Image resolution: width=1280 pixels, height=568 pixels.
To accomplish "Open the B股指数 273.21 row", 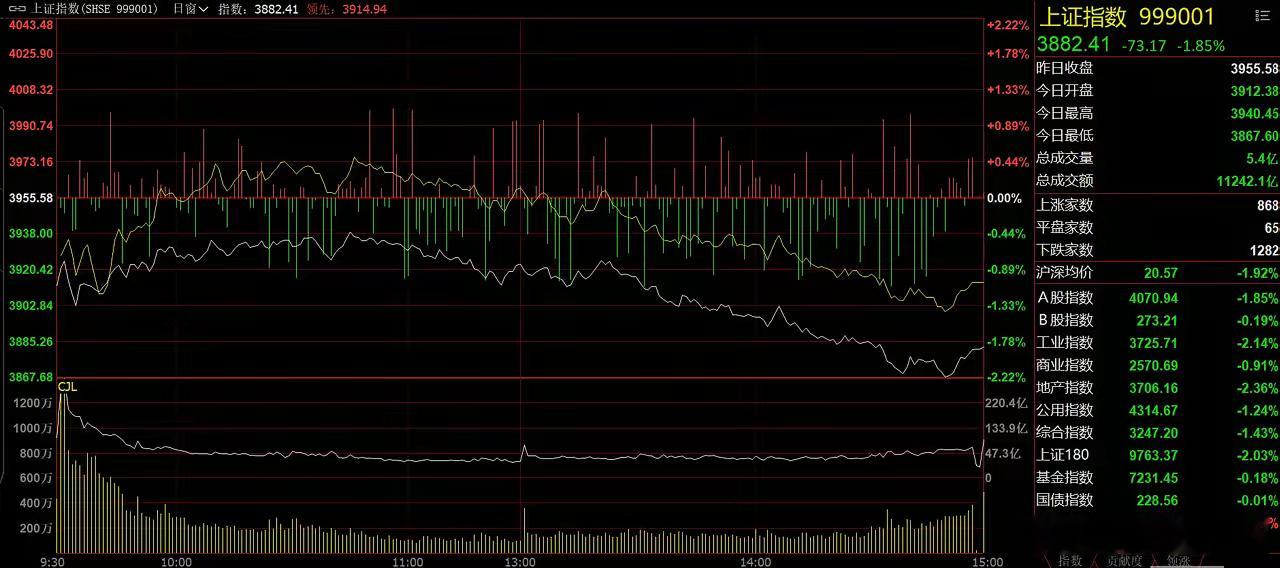I will coord(1157,320).
